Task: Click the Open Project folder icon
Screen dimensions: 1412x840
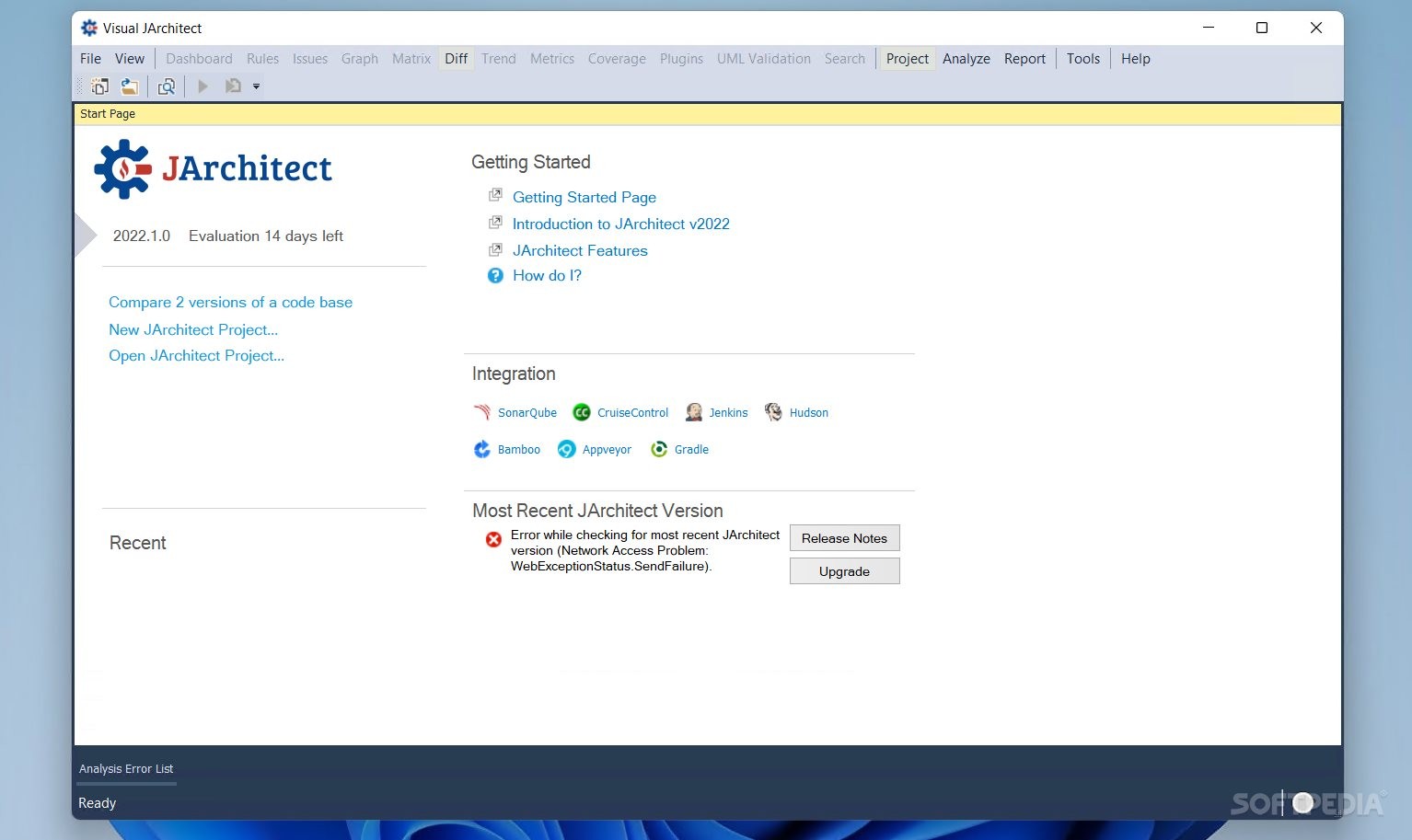Action: (x=130, y=86)
